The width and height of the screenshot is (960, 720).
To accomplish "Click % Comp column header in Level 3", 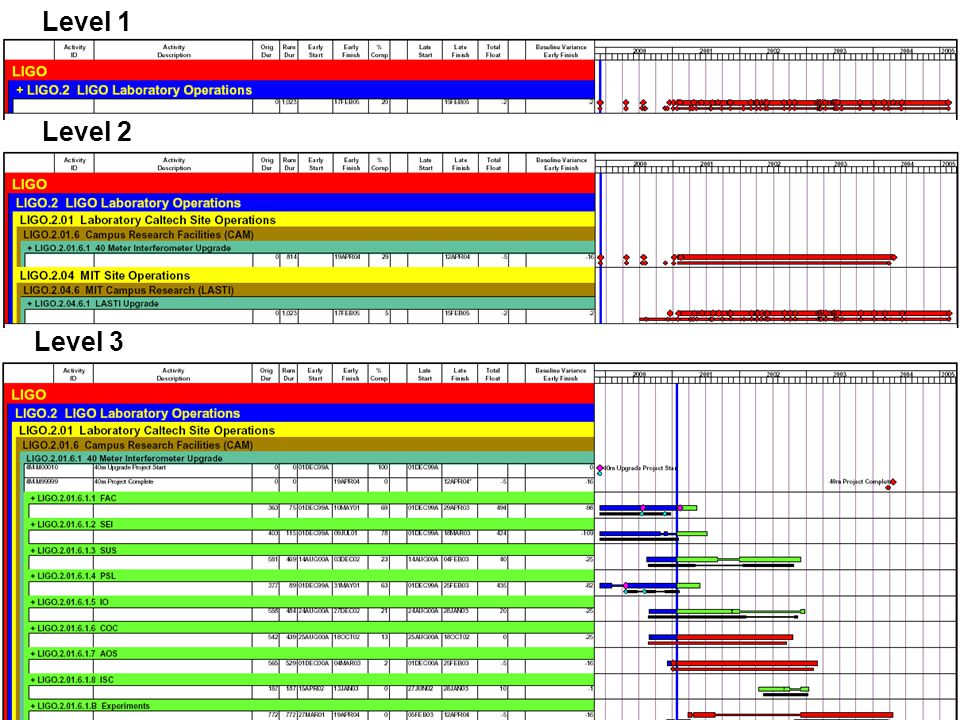I will click(379, 375).
